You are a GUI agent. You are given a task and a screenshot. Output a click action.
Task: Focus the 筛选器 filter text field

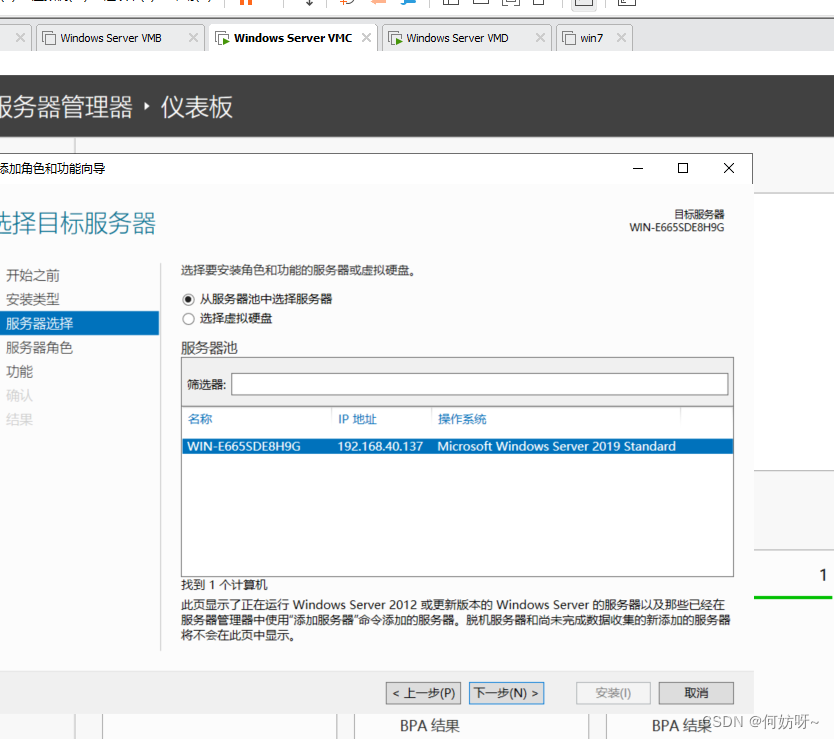pyautogui.click(x=480, y=384)
